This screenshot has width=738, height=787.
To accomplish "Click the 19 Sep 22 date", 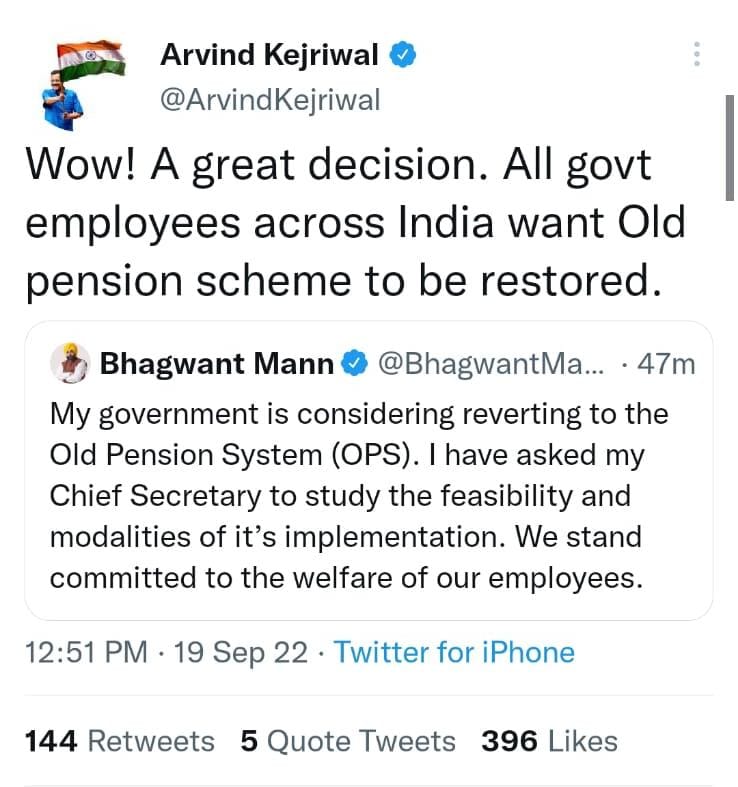I will click(x=240, y=652).
